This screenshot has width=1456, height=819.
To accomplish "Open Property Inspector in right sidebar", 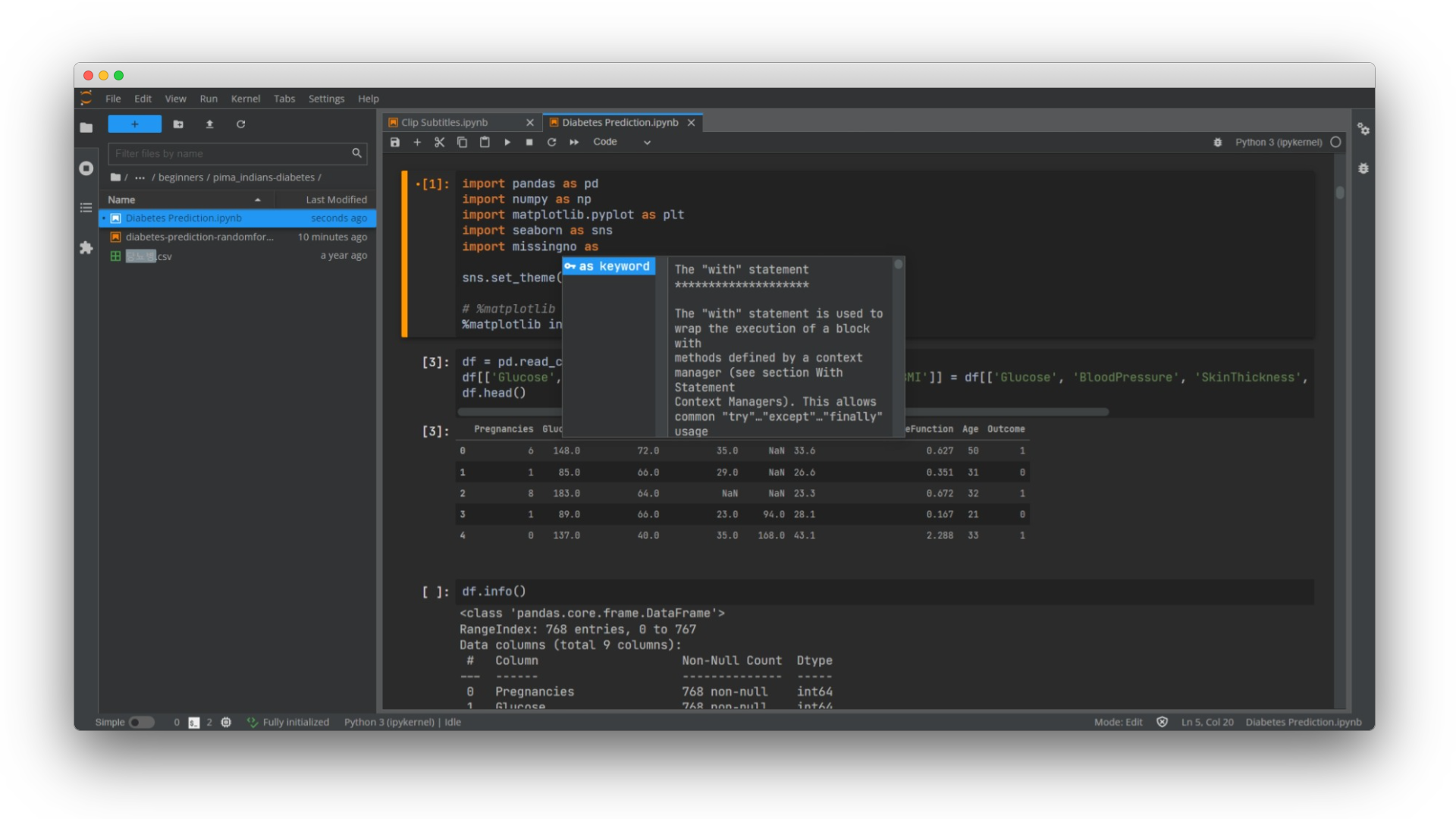I will [1363, 129].
